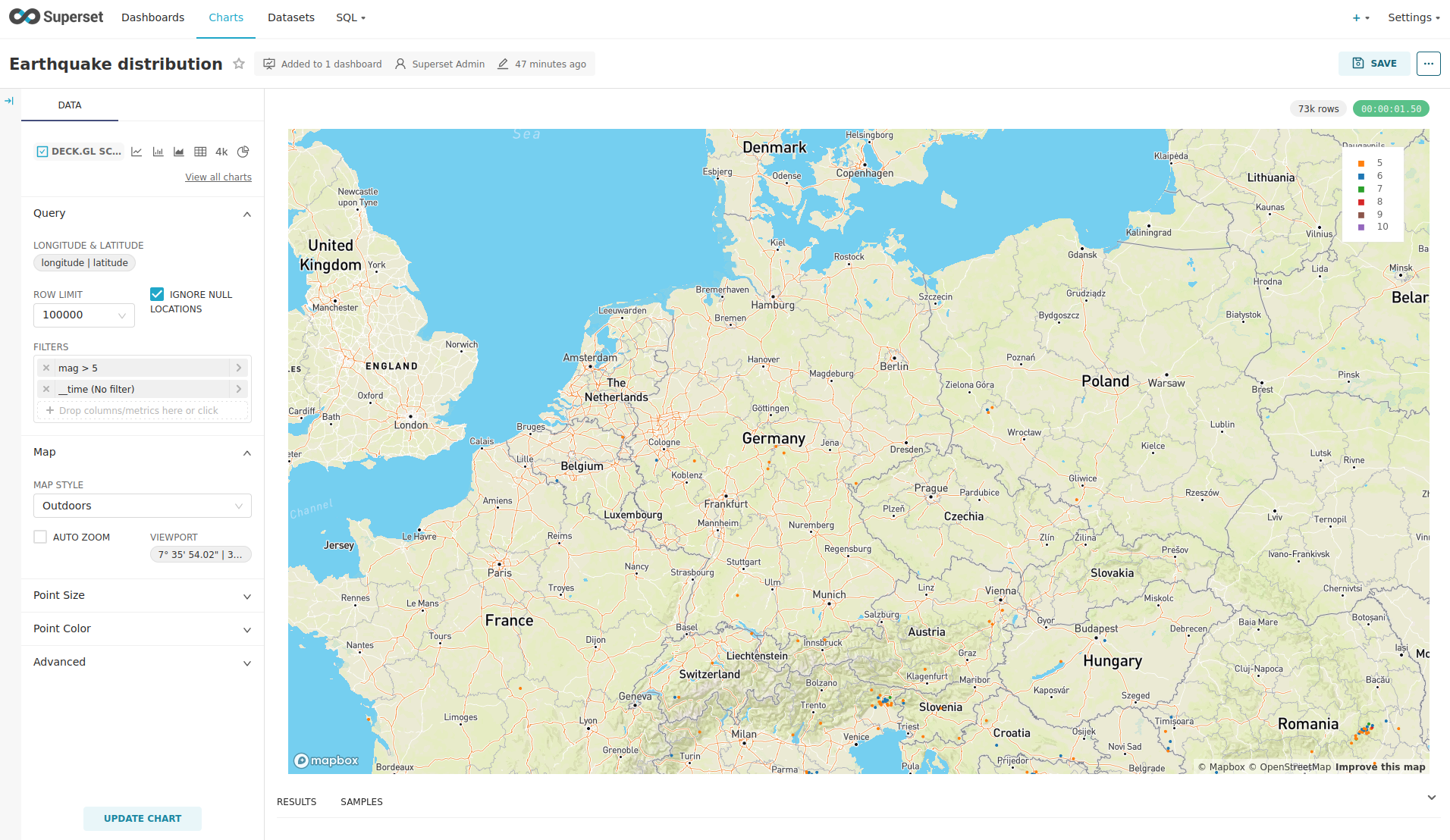The image size is (1450, 840).
Task: Expand the Point Size section
Action: click(142, 595)
